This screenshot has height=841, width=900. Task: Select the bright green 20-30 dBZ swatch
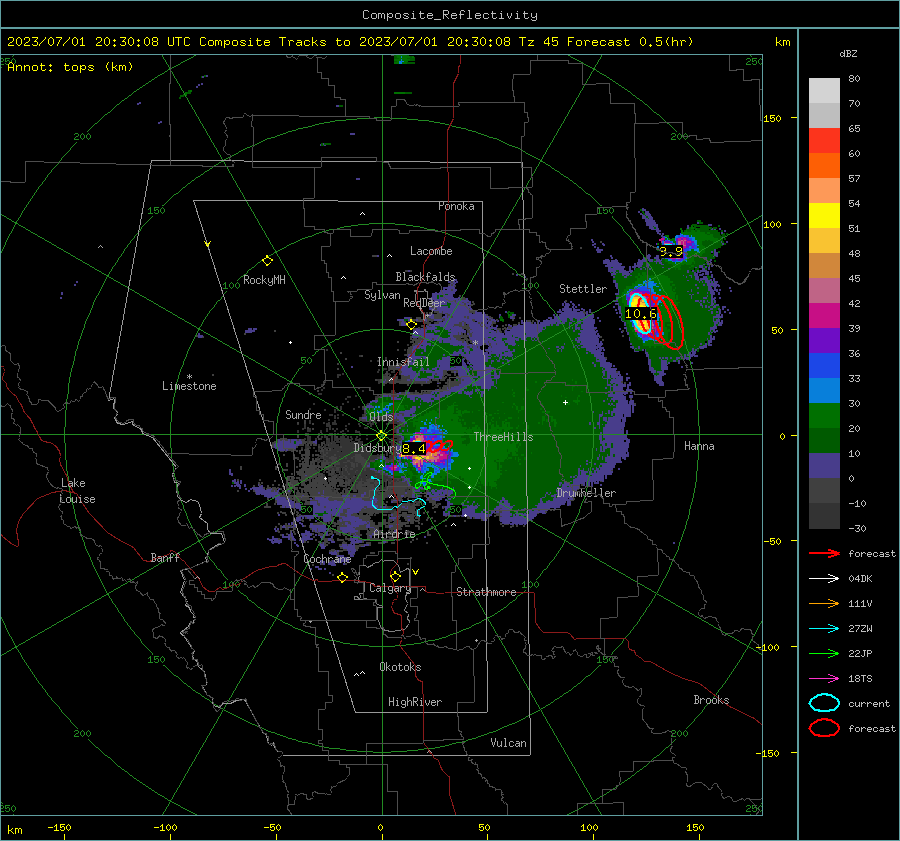(824, 415)
